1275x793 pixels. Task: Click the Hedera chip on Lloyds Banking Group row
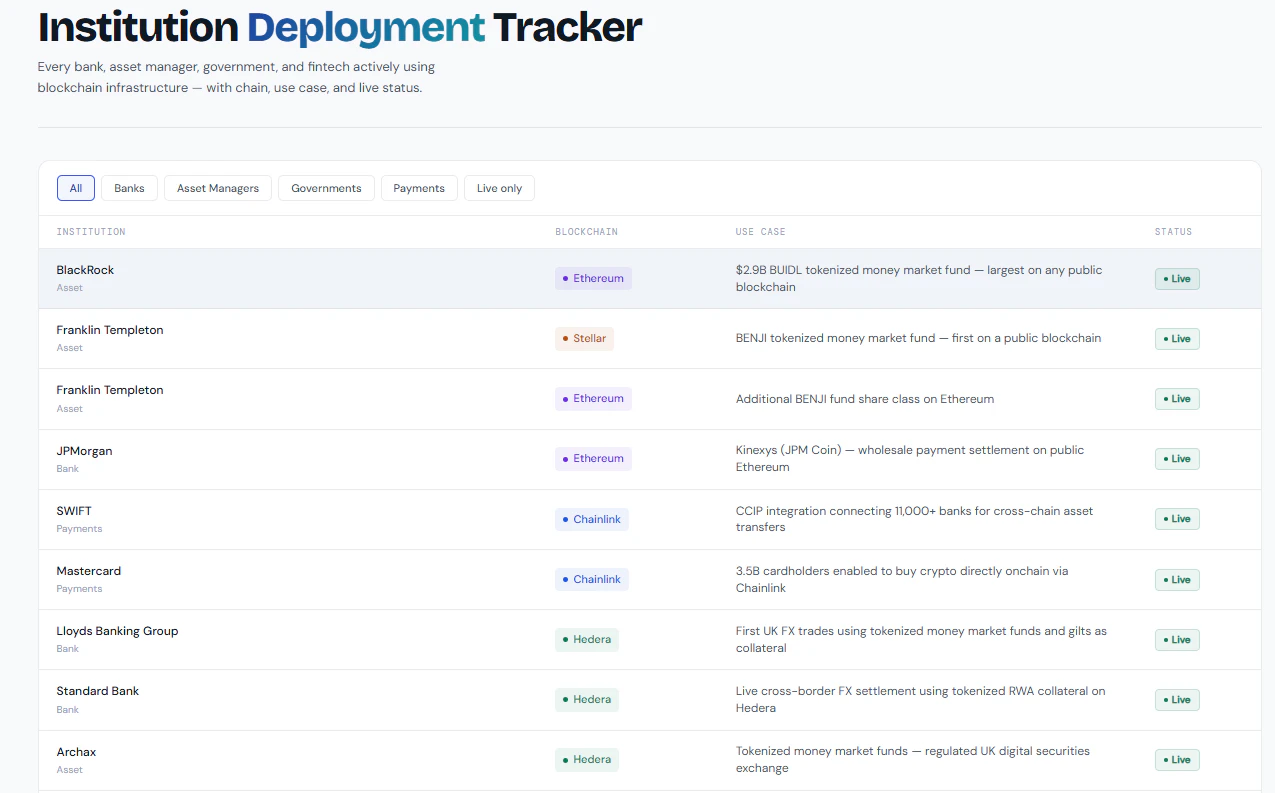tap(586, 639)
